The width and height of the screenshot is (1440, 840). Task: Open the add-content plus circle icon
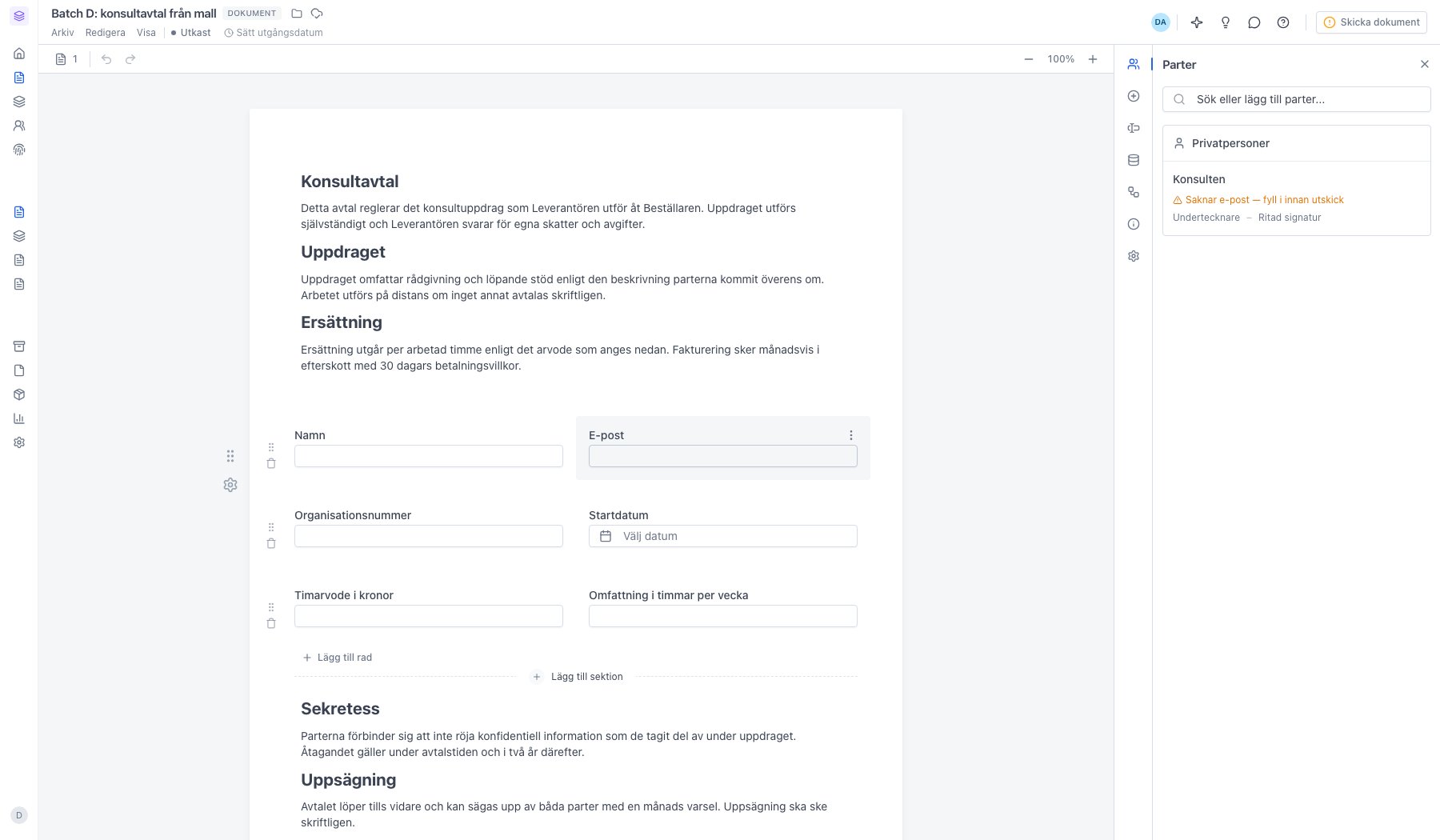1134,96
